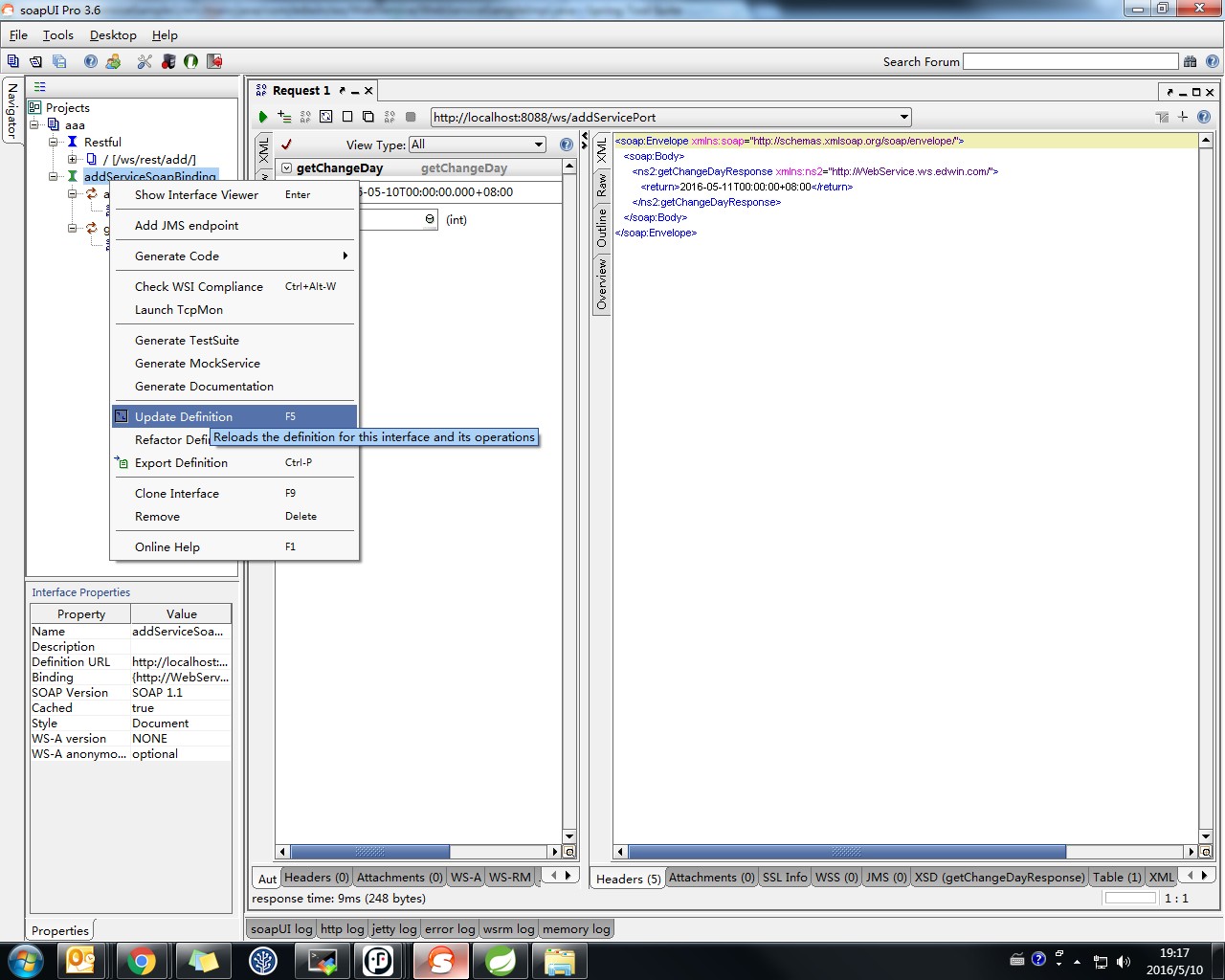The image size is (1225, 980).
Task: Open the online help icon in the main toolbar
Action: 90,61
